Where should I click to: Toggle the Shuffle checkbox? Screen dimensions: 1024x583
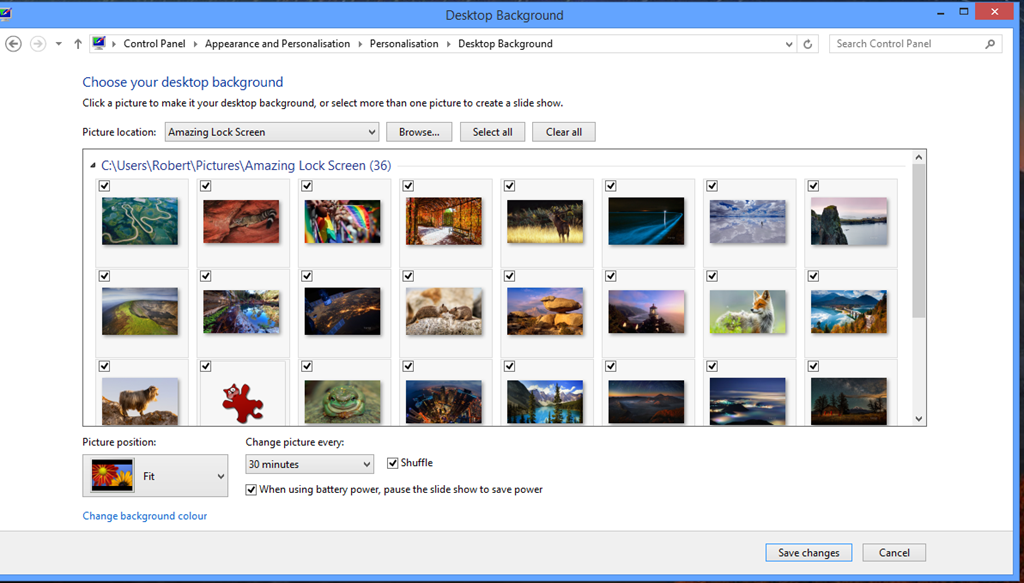click(392, 463)
